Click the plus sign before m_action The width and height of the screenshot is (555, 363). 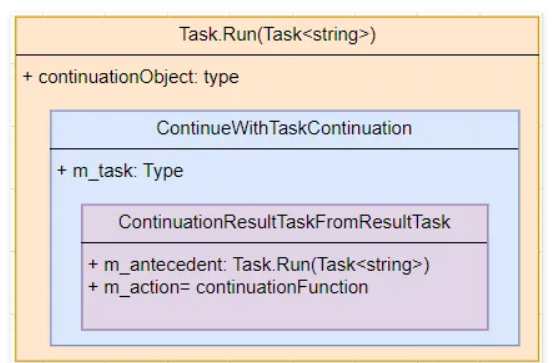(93, 287)
